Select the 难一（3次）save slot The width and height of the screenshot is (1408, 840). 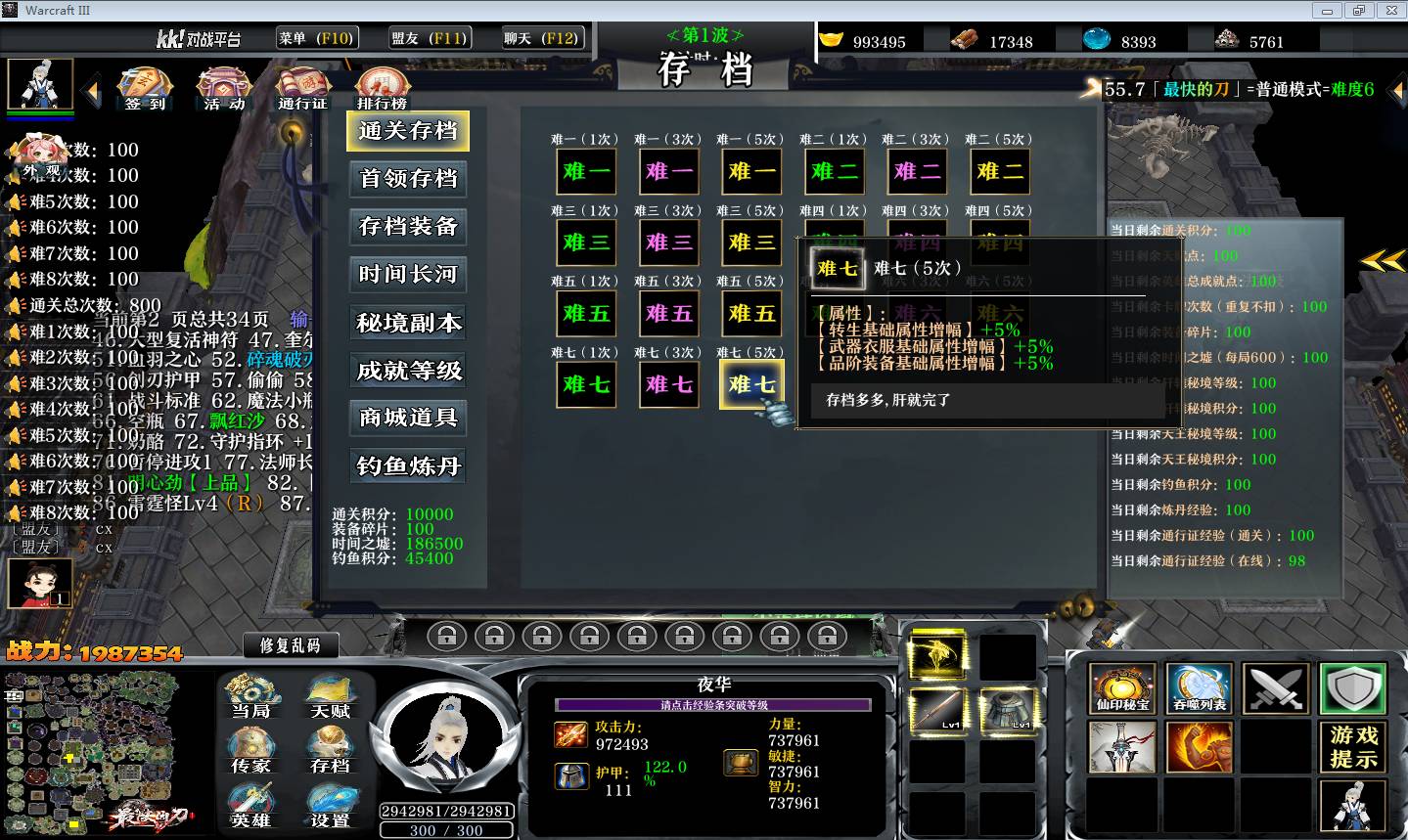(669, 171)
